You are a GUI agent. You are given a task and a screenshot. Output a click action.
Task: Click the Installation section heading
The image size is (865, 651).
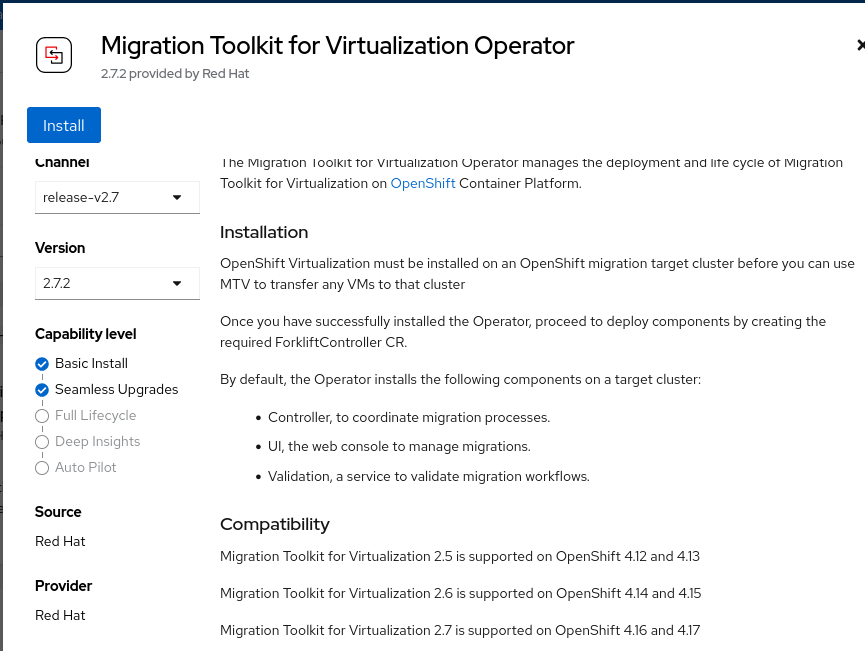(x=264, y=232)
